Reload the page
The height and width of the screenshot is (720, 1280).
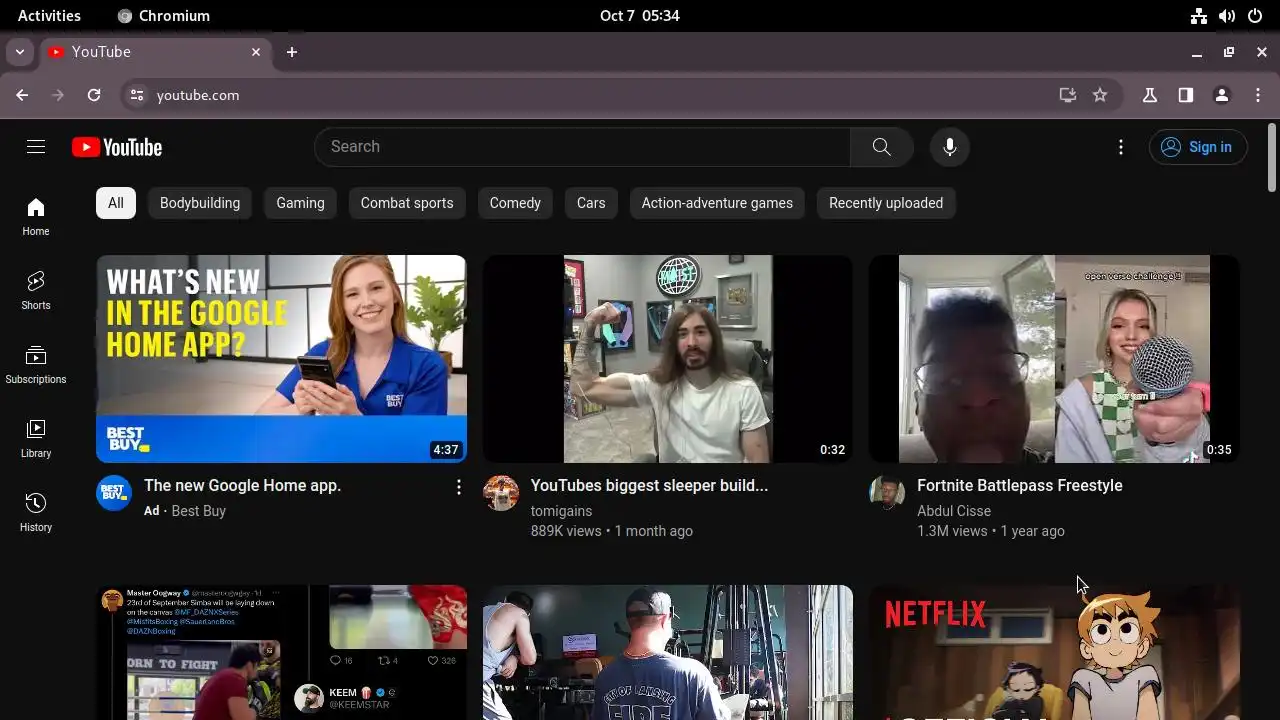(94, 95)
